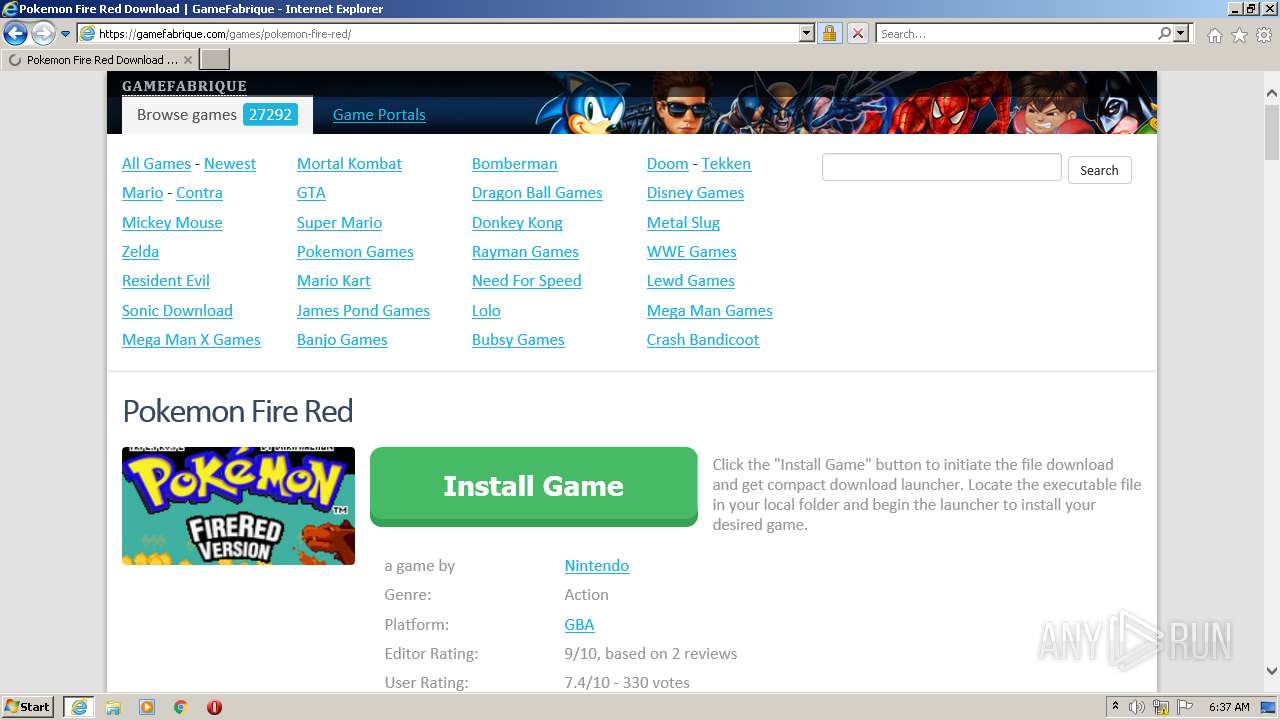This screenshot has height=720, width=1280.
Task: Open the Resident Evil link
Action: pyautogui.click(x=166, y=281)
